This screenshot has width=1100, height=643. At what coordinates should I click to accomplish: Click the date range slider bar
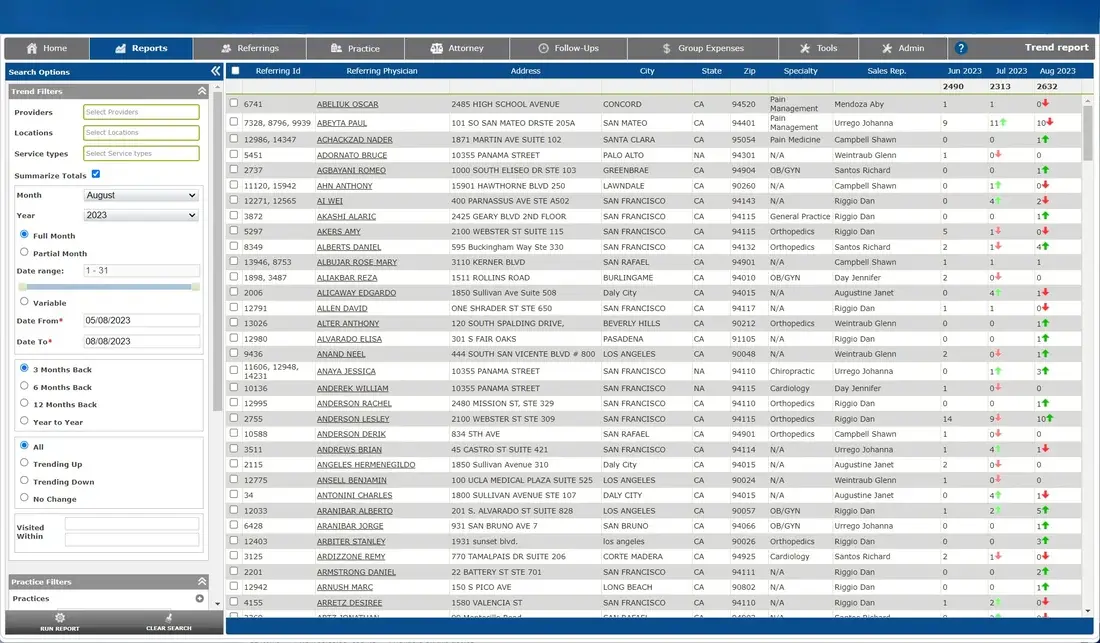point(109,287)
